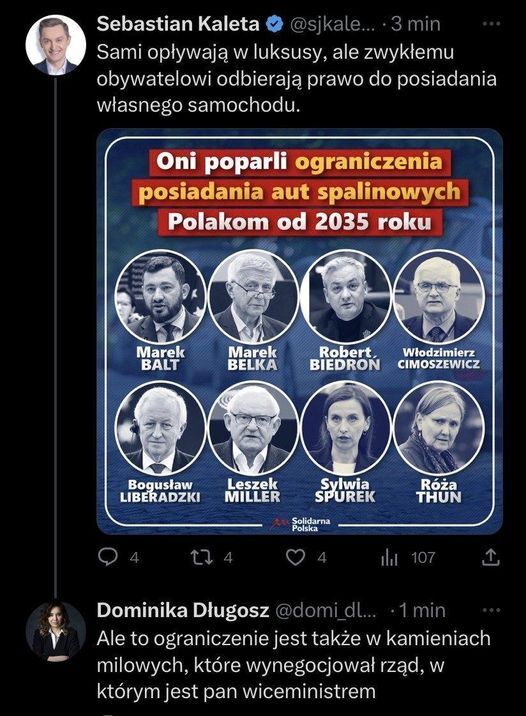Viewport: 526px width, 716px height.
Task: Open the 3 min timestamp on Kaleta's tweet
Action: (x=416, y=24)
